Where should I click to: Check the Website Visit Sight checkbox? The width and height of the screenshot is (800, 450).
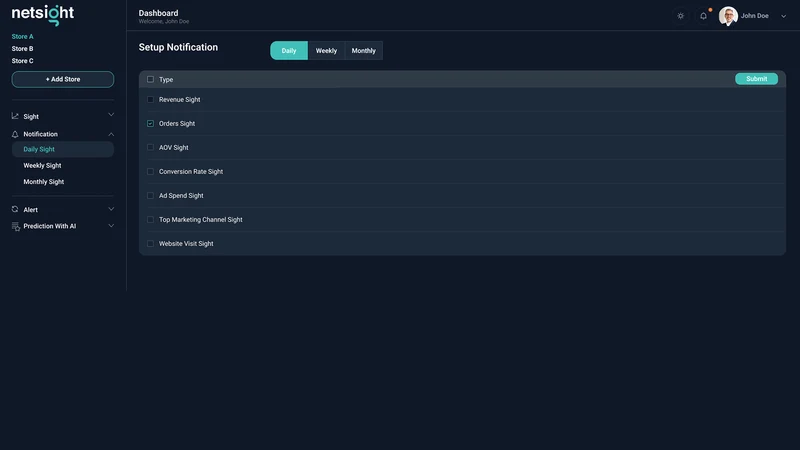151,243
